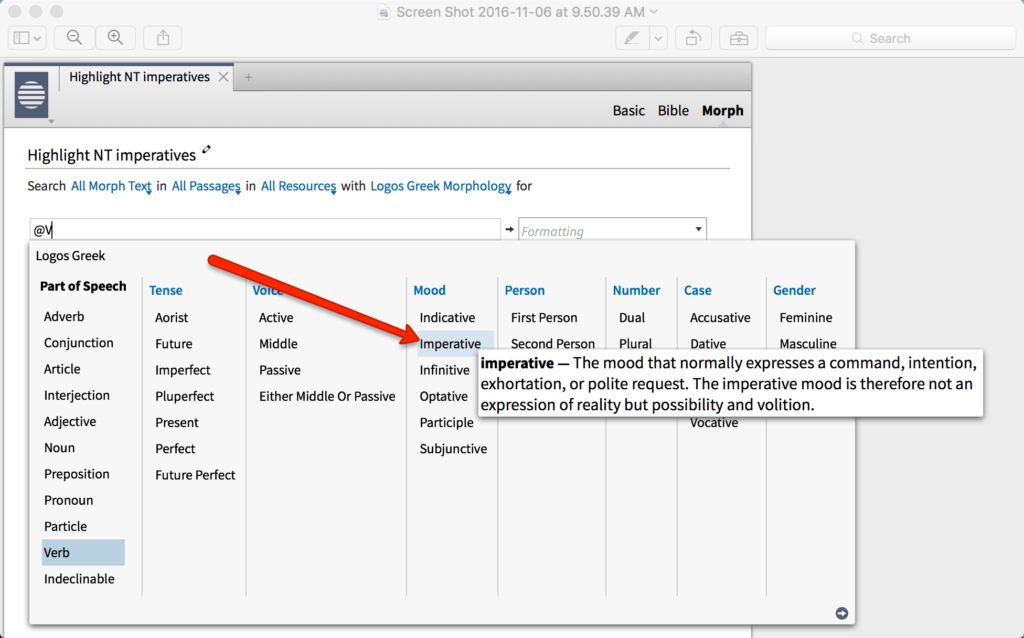Select the Subjunctive mood
Viewport: 1024px width, 638px height.
pyautogui.click(x=453, y=449)
